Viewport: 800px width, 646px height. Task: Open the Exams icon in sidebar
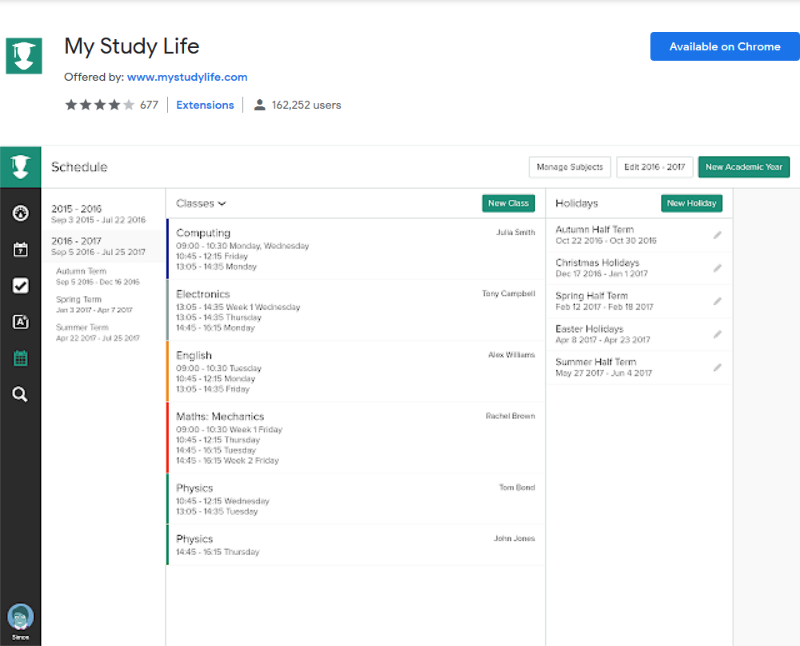20,321
